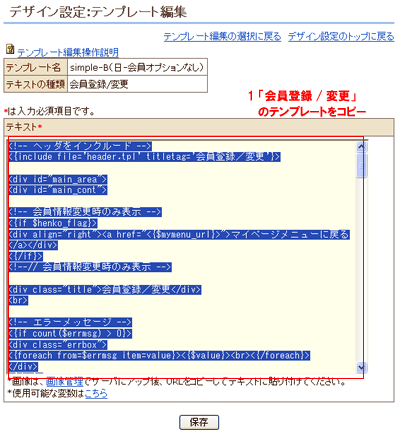Click the <{if $henko_flag}> line
Screen dimensions: 400x432
[x=53, y=223]
